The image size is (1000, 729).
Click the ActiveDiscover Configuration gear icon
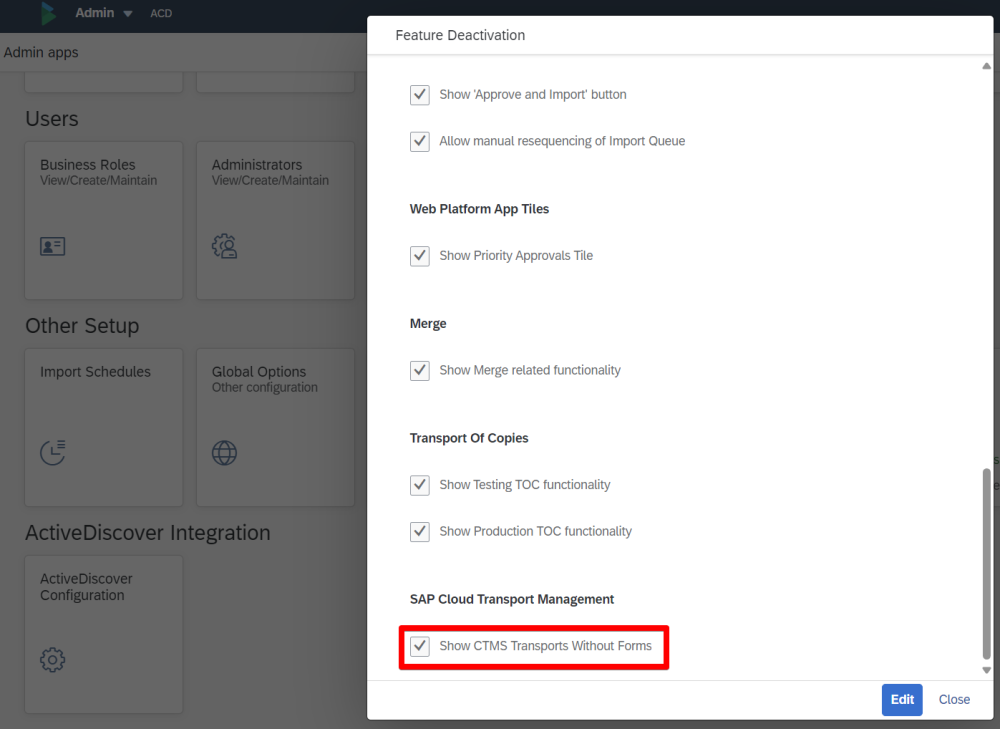[53, 659]
